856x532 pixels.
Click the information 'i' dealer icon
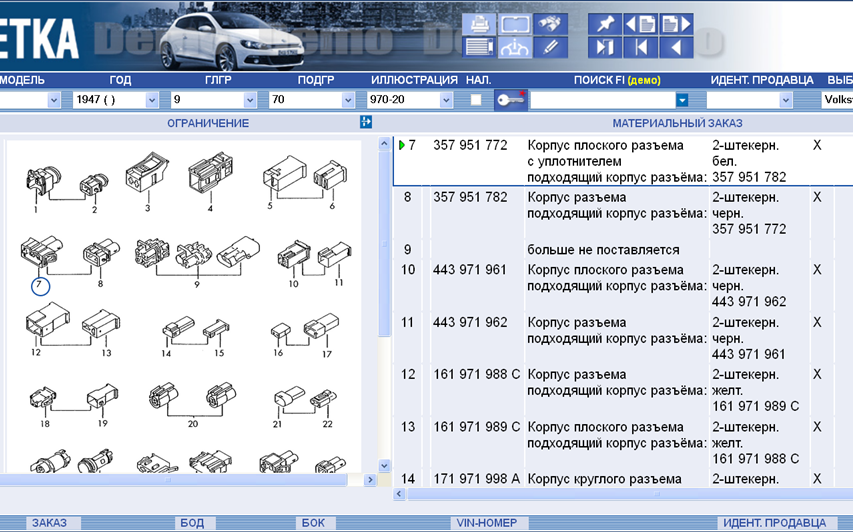[515, 47]
